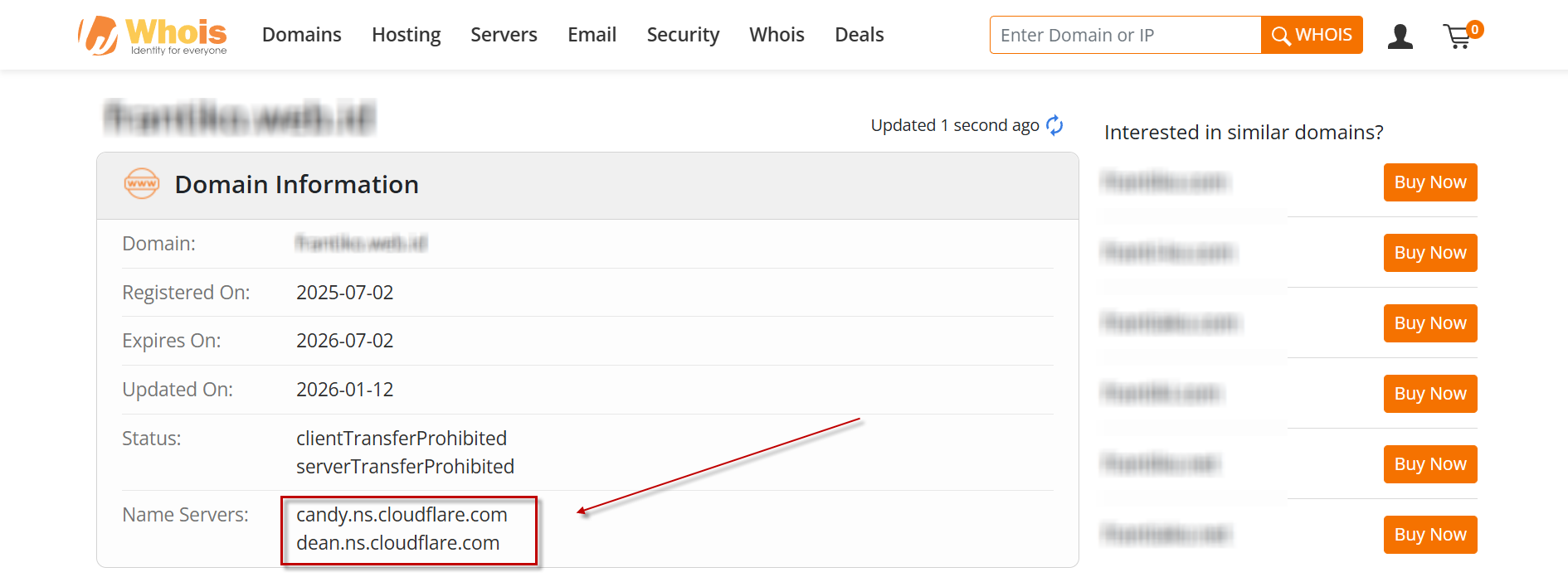Click the dean.ns.cloudflare.com name server text
The height and width of the screenshot is (582, 1568).
[397, 543]
